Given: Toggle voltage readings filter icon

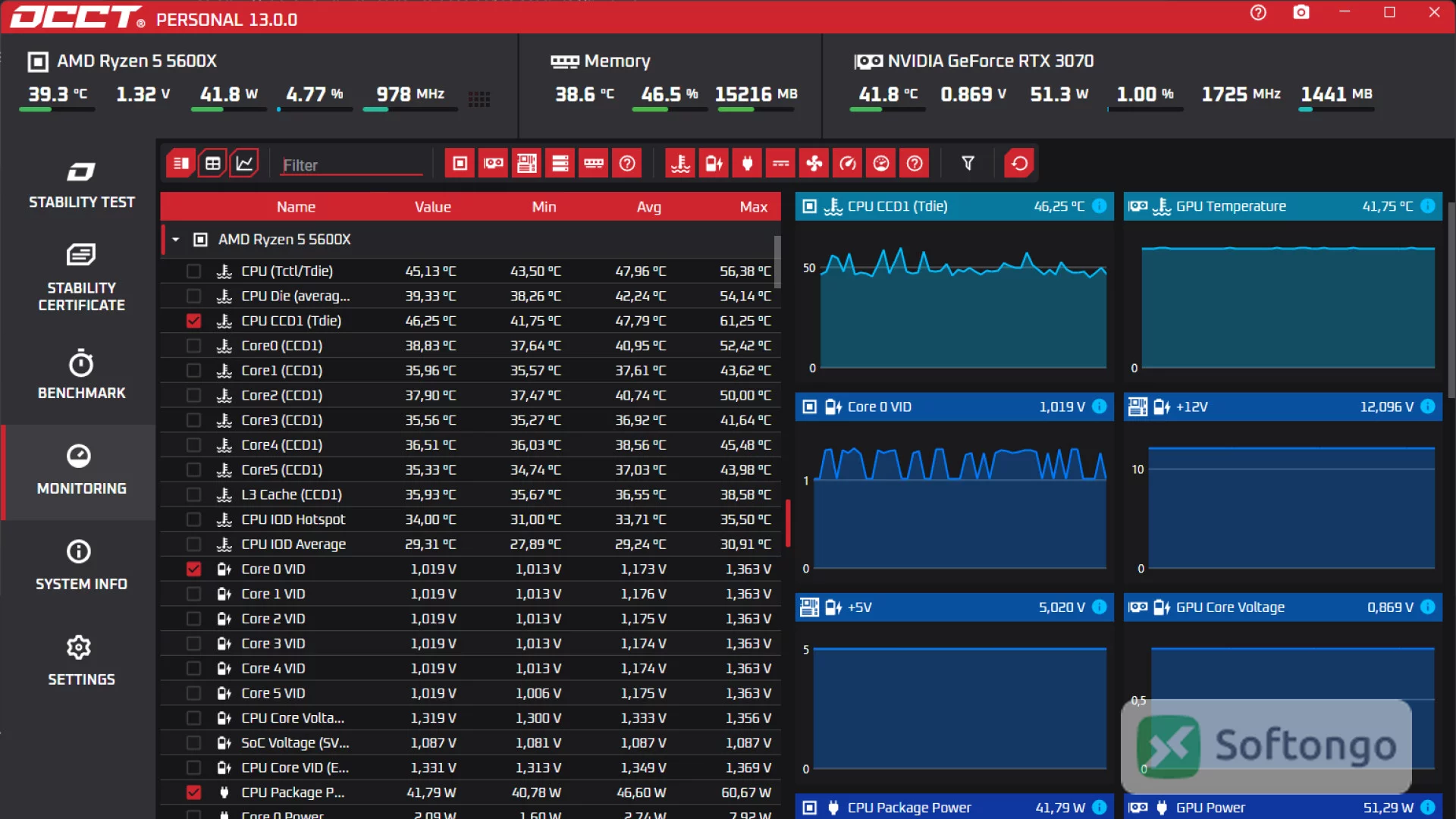Looking at the screenshot, I should (714, 163).
